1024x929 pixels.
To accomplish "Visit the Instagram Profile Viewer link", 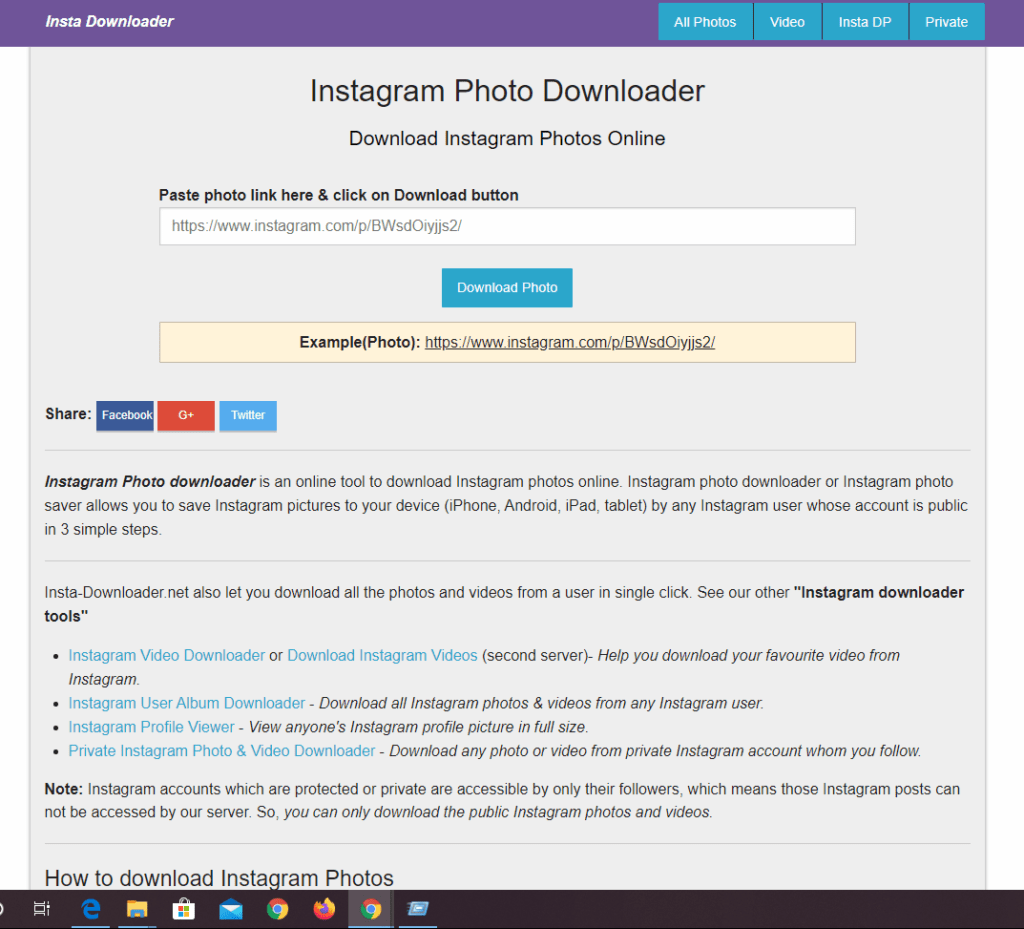I will coord(152,727).
